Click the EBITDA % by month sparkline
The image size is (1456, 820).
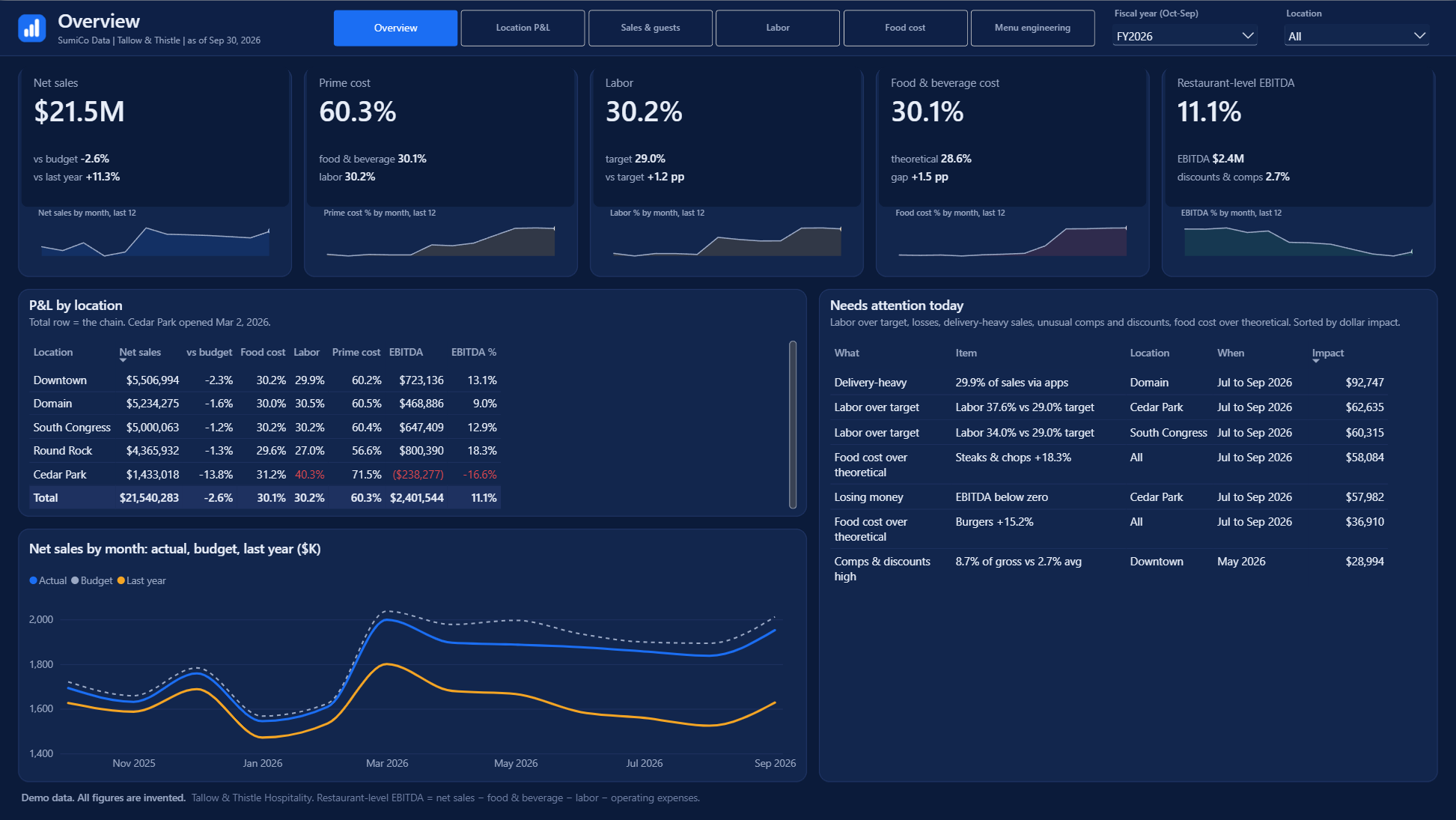(1298, 241)
